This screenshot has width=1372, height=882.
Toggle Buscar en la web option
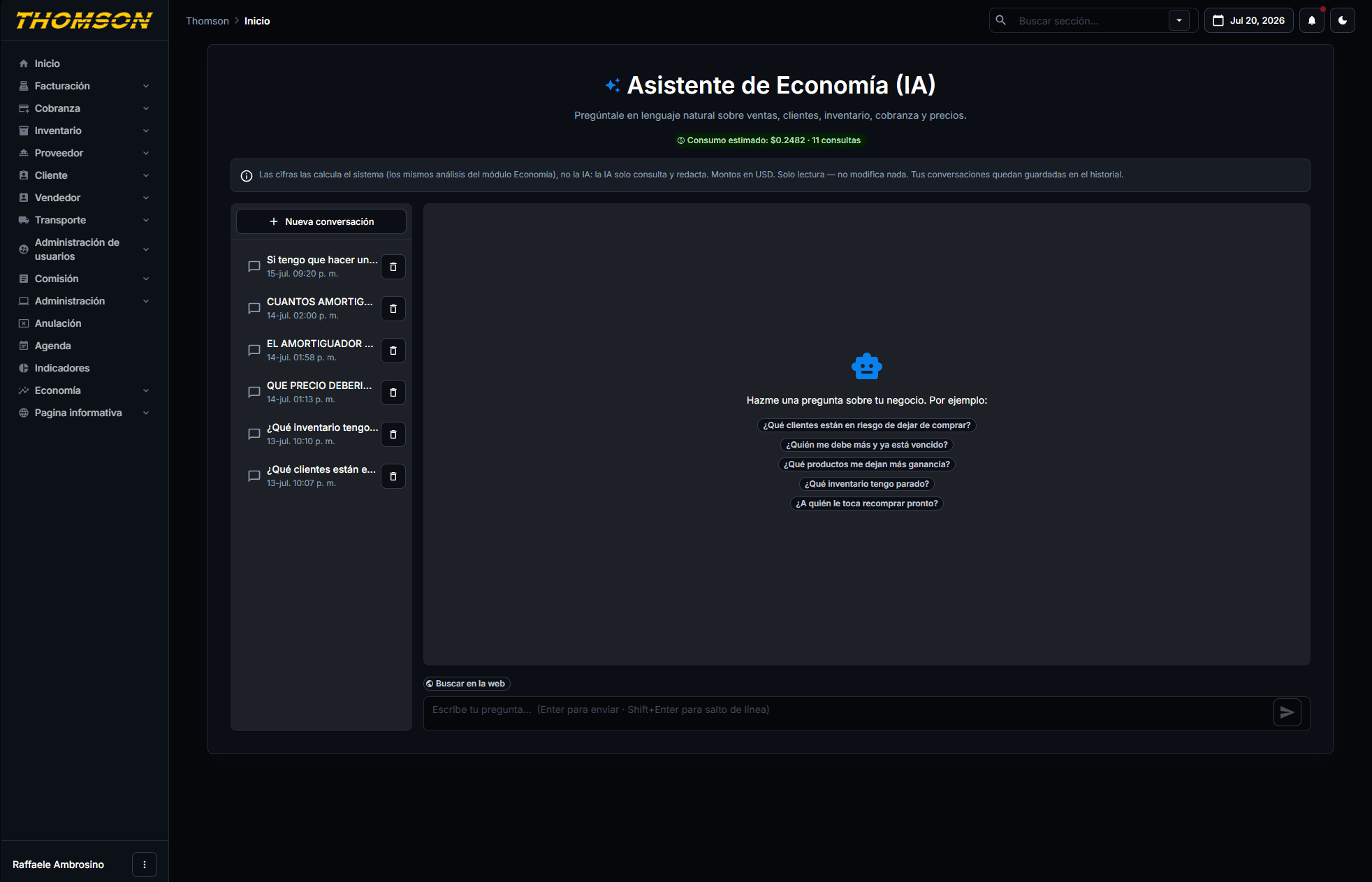click(467, 684)
